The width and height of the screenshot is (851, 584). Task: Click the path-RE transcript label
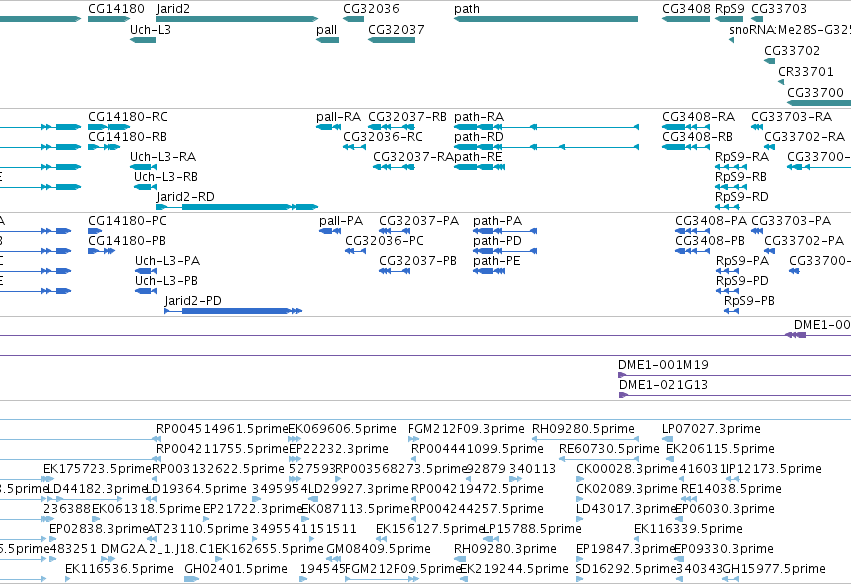tap(478, 157)
